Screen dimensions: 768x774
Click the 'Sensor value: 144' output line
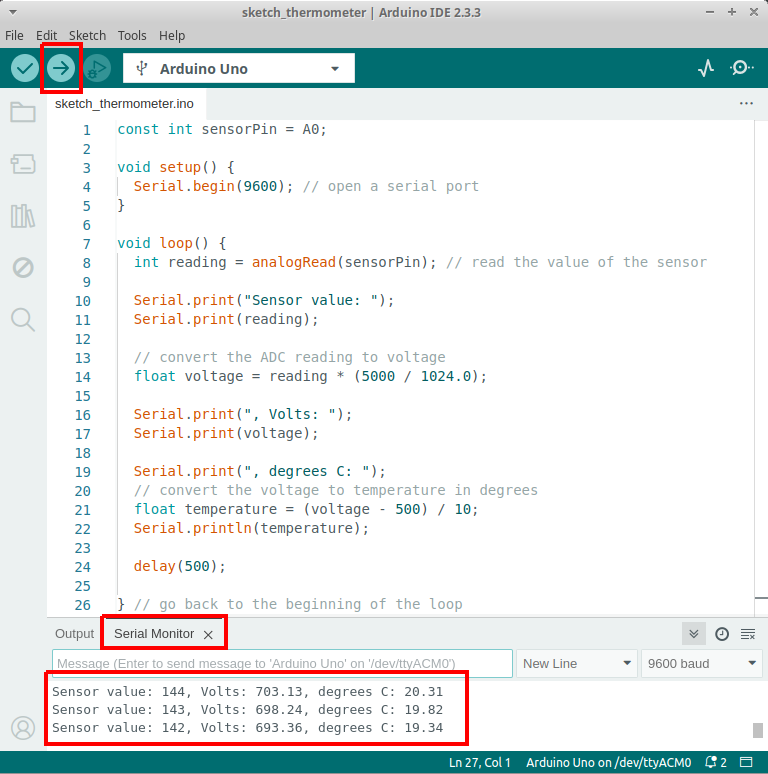[248, 692]
